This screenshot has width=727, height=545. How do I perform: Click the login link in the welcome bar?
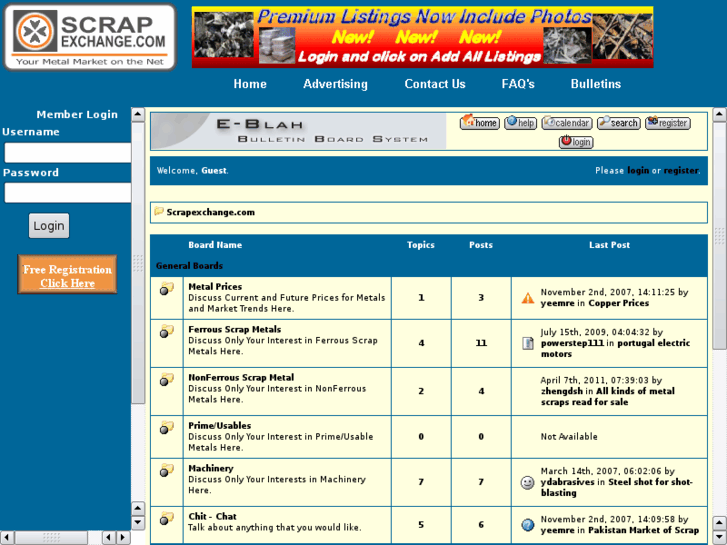pyautogui.click(x=638, y=170)
